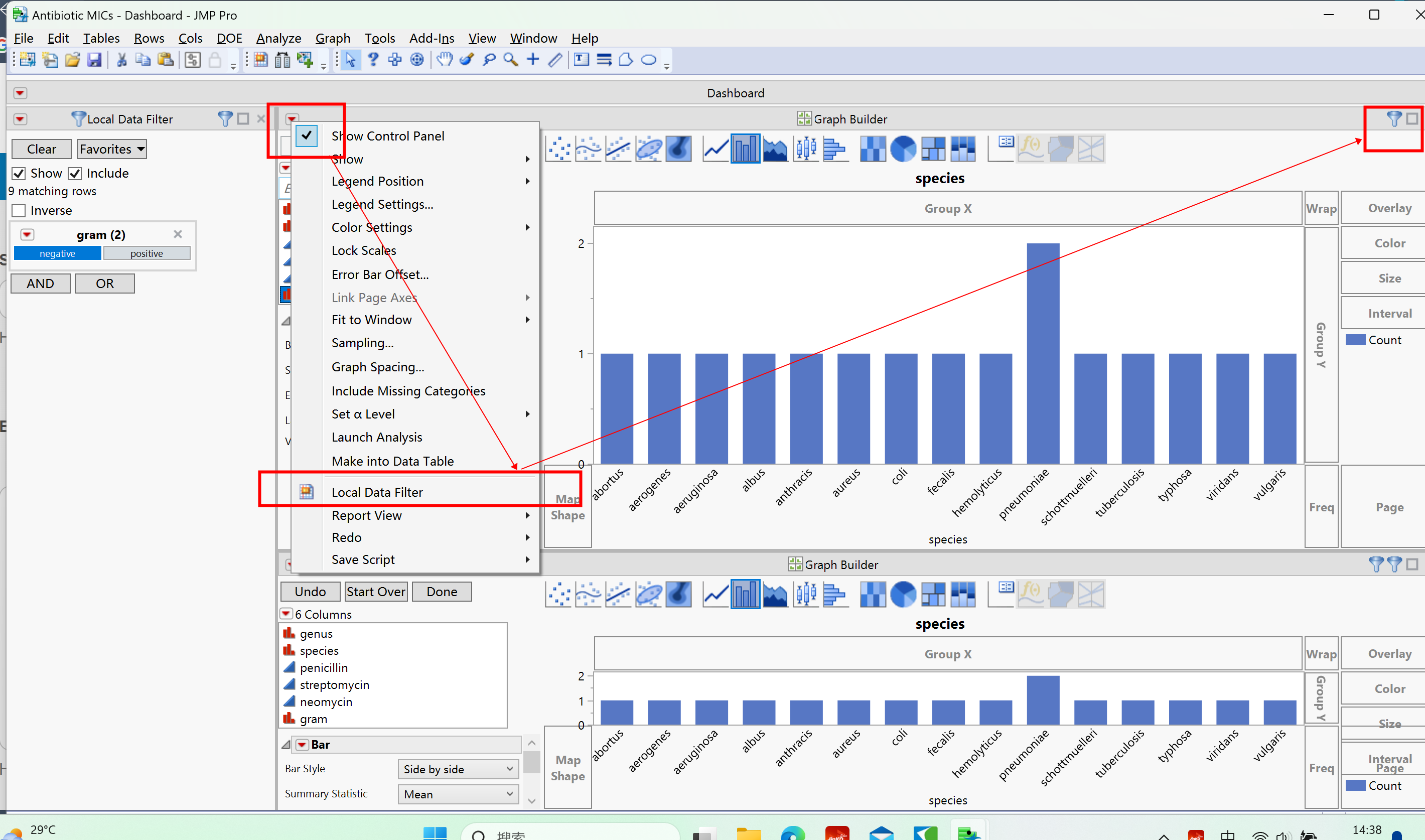Click the Brush tool in toolbar
This screenshot has height=840, width=1425.
pos(466,59)
